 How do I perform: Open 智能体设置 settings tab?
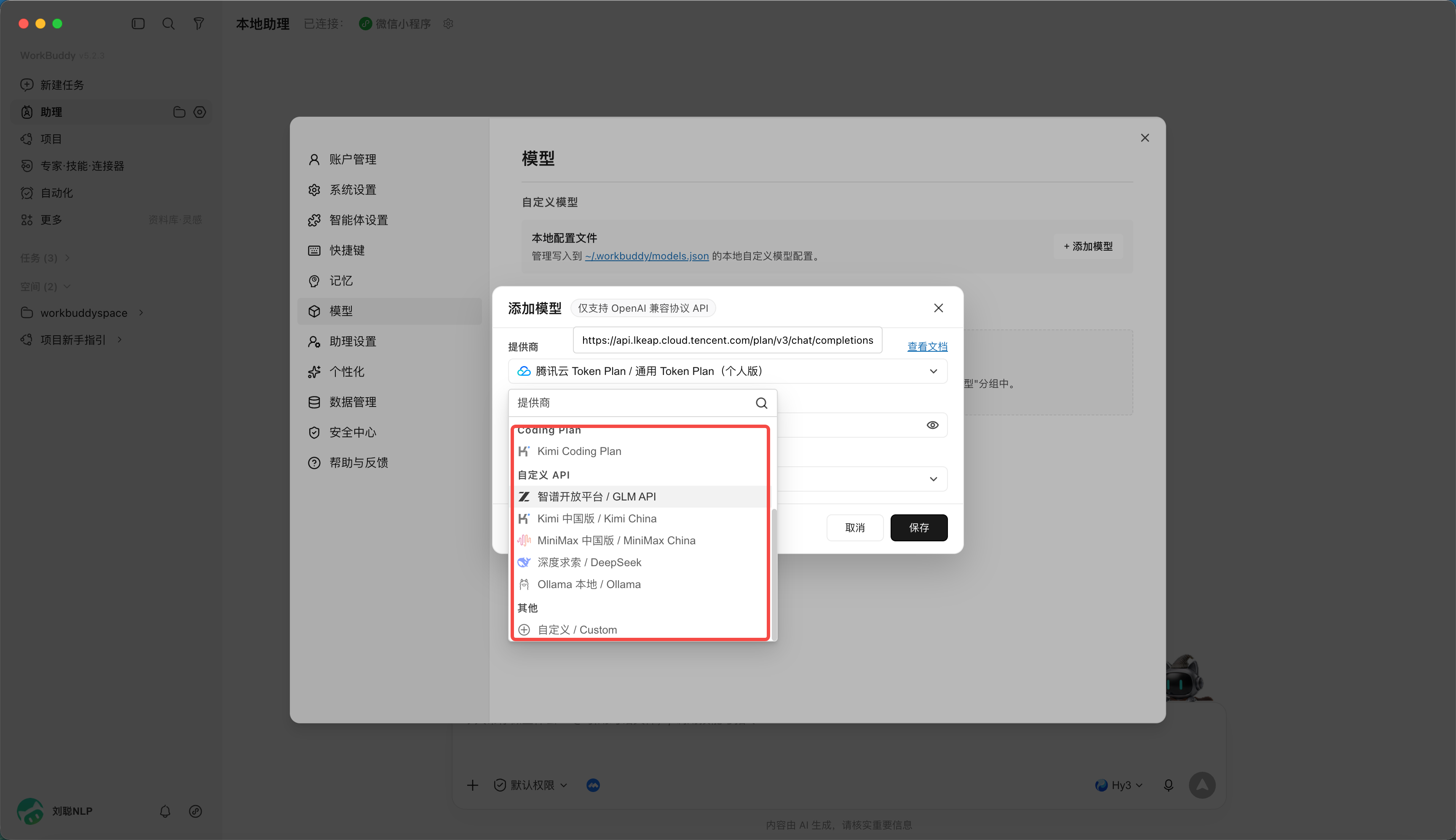tap(390, 220)
